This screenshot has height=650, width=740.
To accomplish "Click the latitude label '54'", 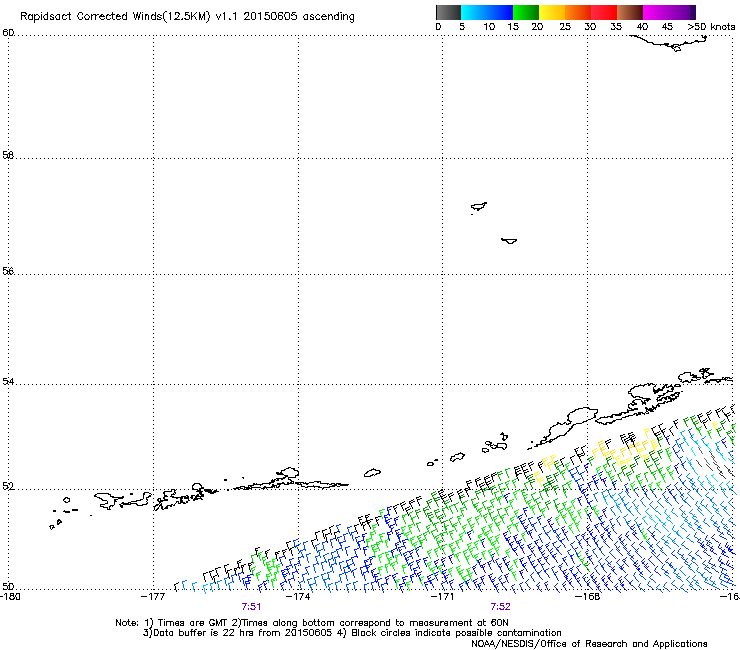I will tap(8, 381).
